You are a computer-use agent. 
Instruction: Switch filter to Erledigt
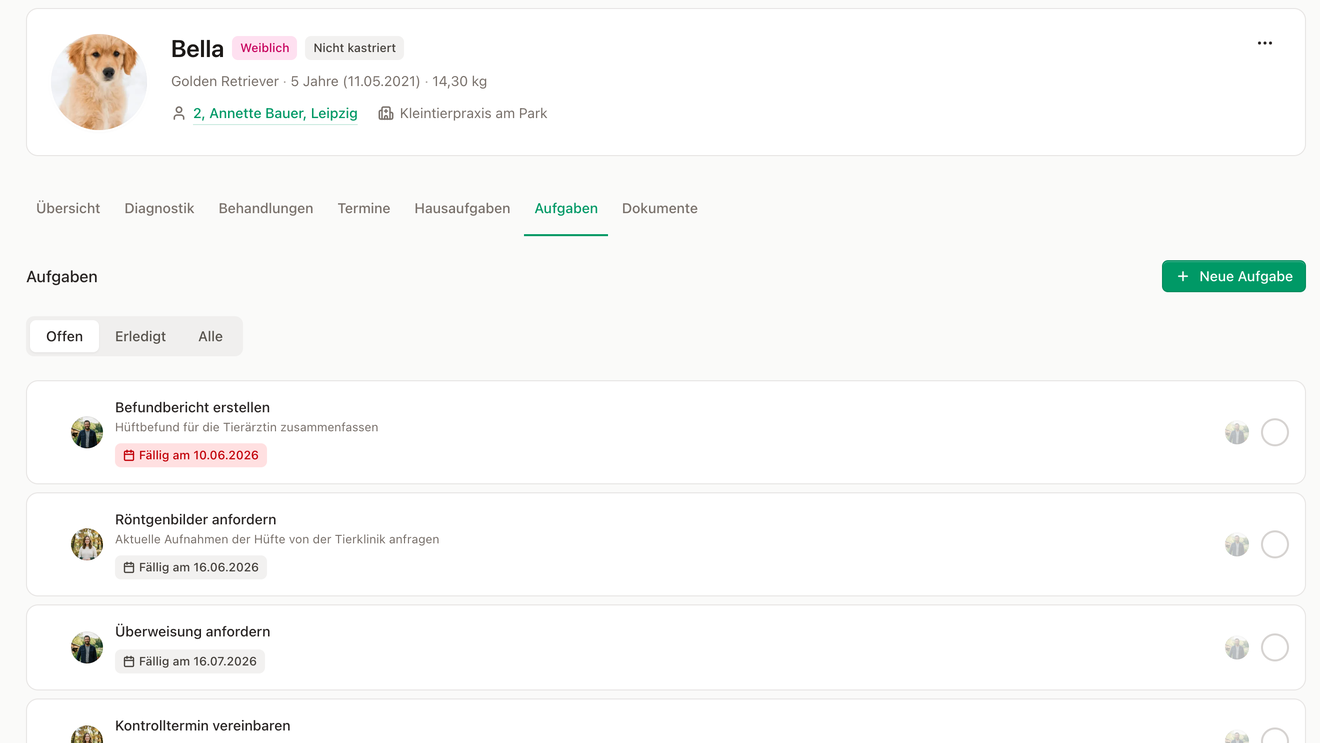[x=140, y=336]
